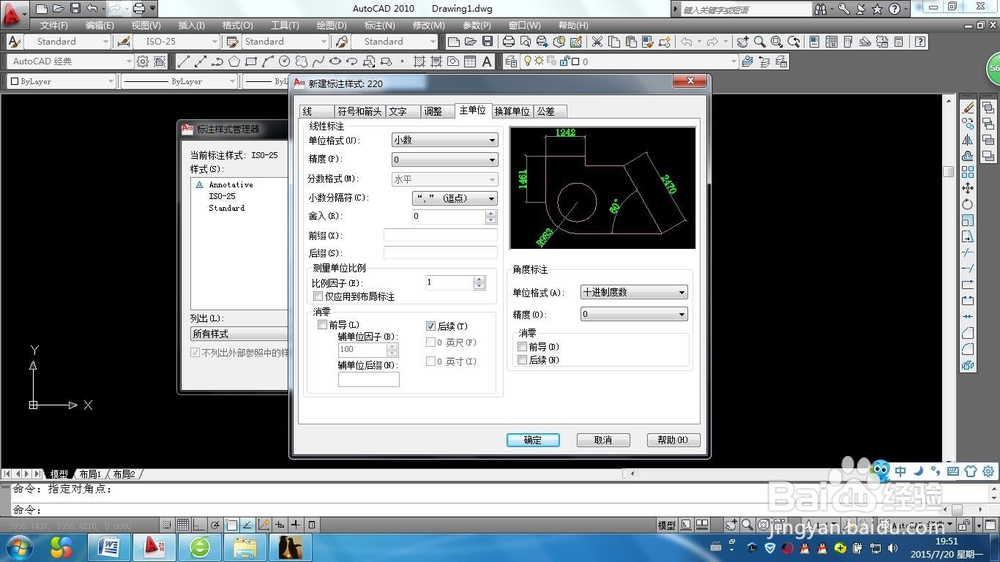Toggle Ortho mode in status bar
The image size is (1000, 562).
[x=199, y=525]
